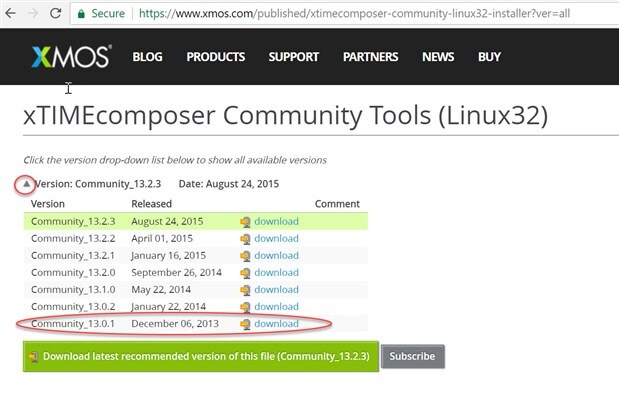This screenshot has width=619, height=406.
Task: Collapse the version drop-down triangle
Action: (x=26, y=184)
